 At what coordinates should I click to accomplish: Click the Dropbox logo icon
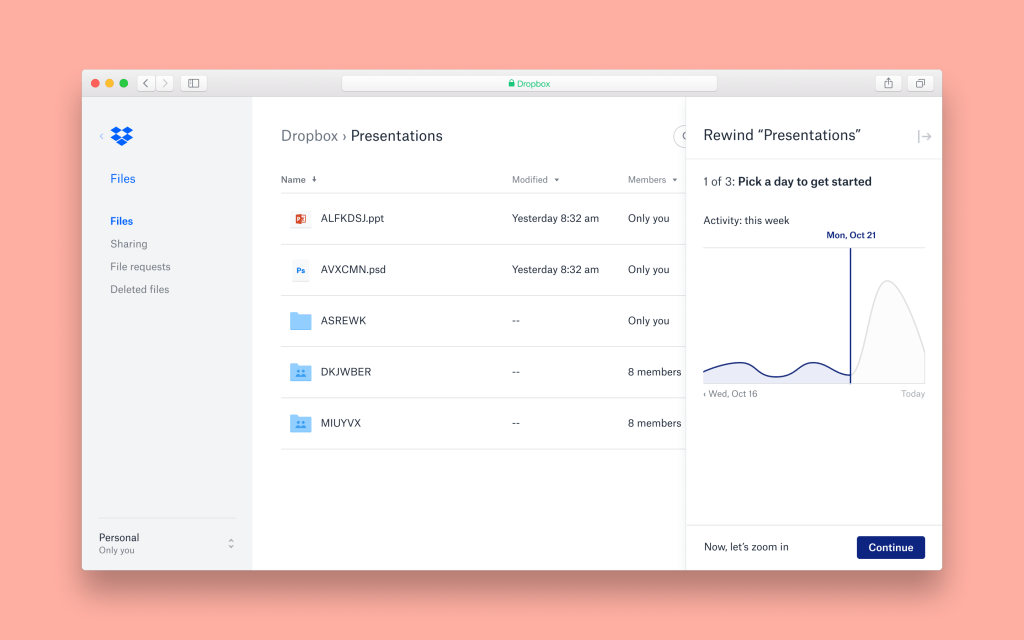tap(121, 136)
